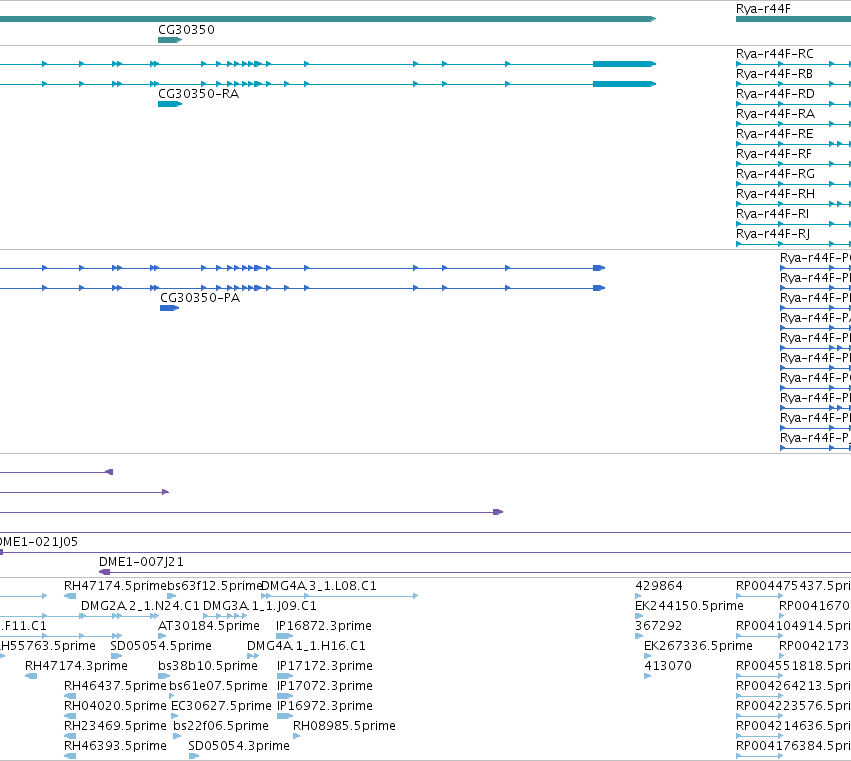Viewport: 851px width, 761px height.
Task: Select the CG30350-PA protein glyph
Action: point(169,308)
